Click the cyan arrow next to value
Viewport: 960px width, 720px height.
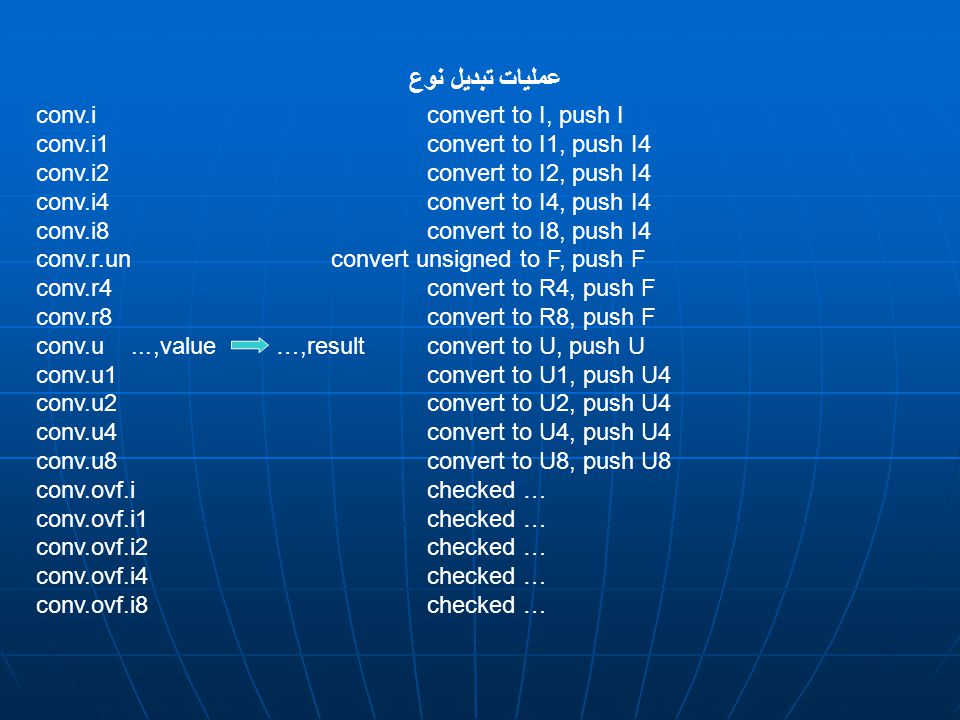tap(249, 345)
